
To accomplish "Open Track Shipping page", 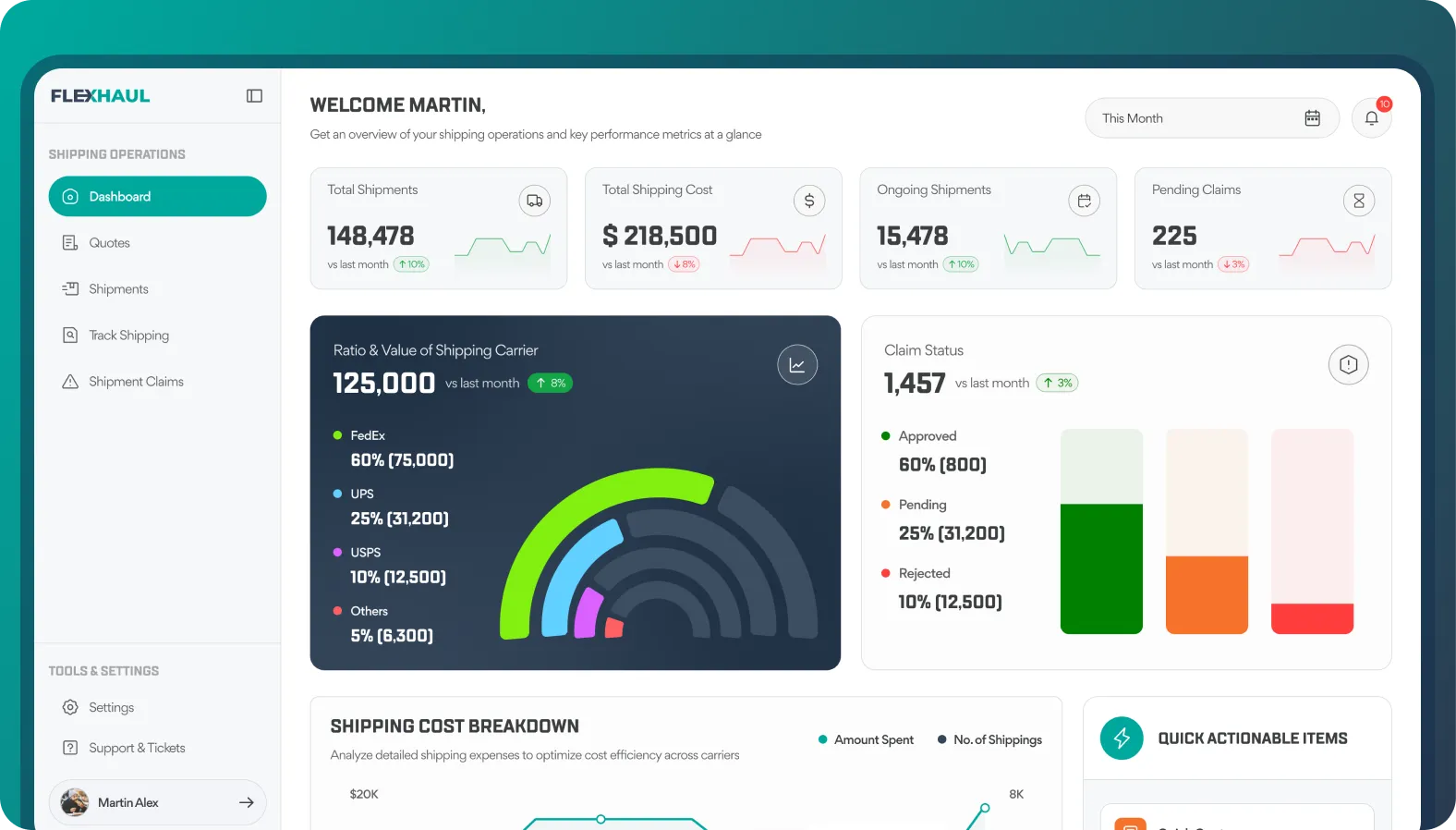I will point(158,336).
